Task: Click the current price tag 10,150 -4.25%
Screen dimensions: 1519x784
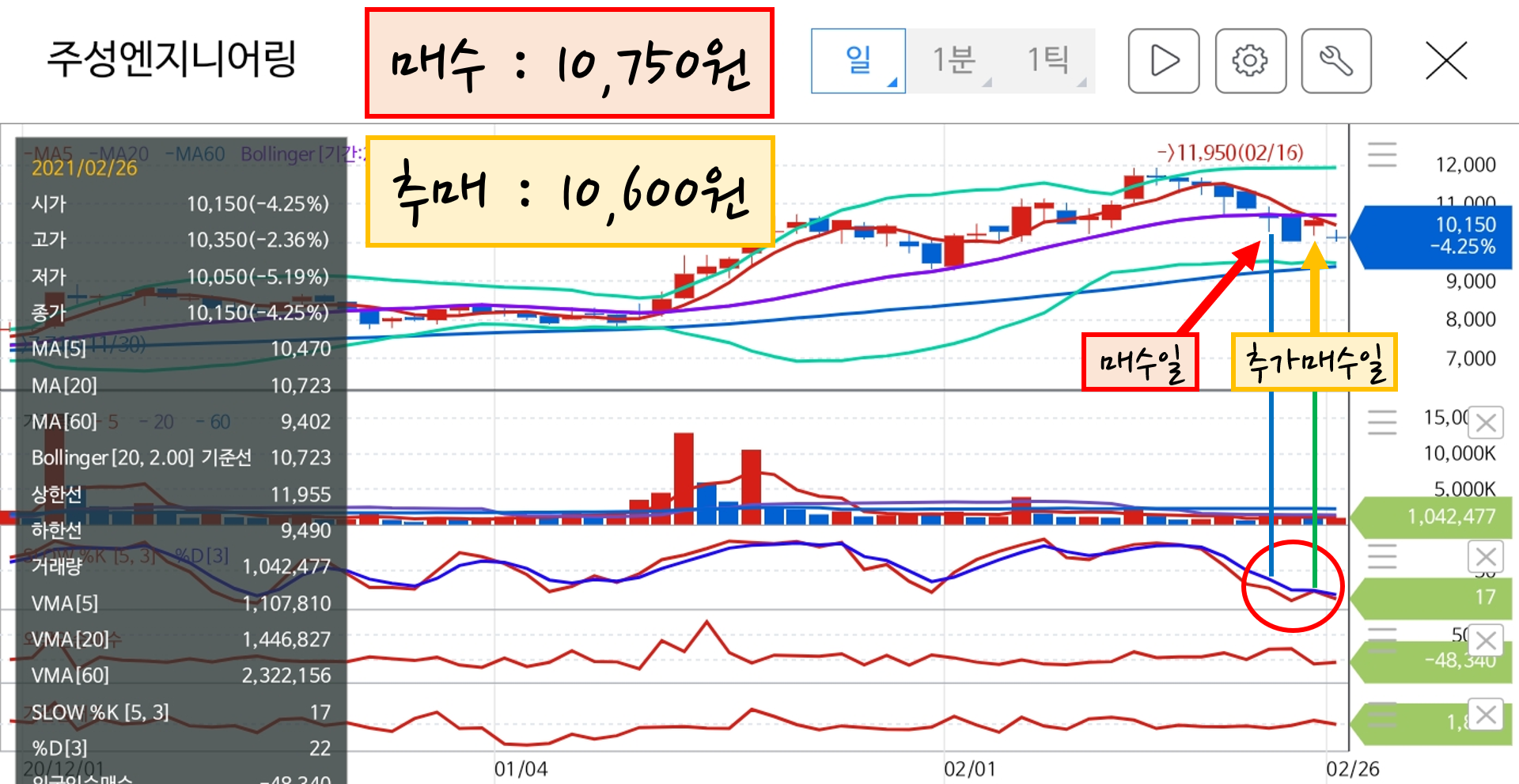Action: coord(1432,236)
